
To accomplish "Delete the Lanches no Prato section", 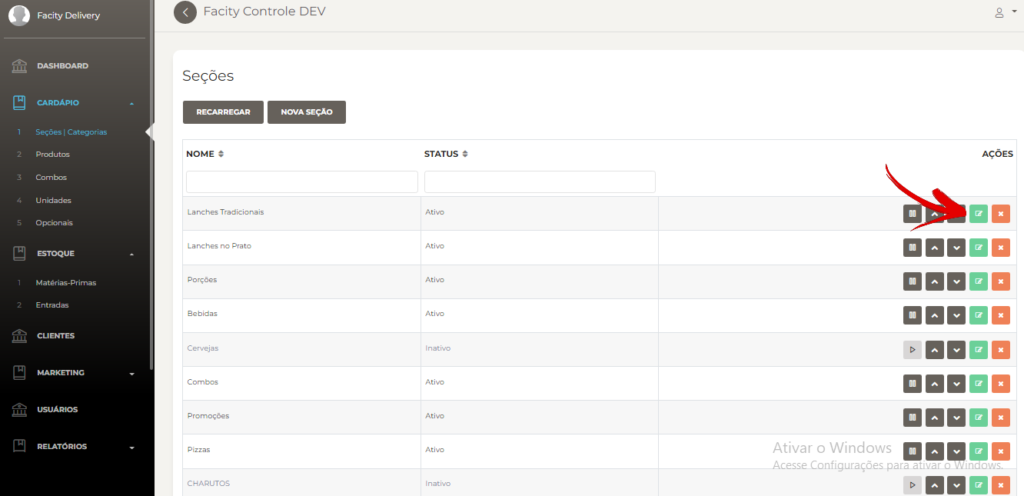I will [x=1000, y=247].
